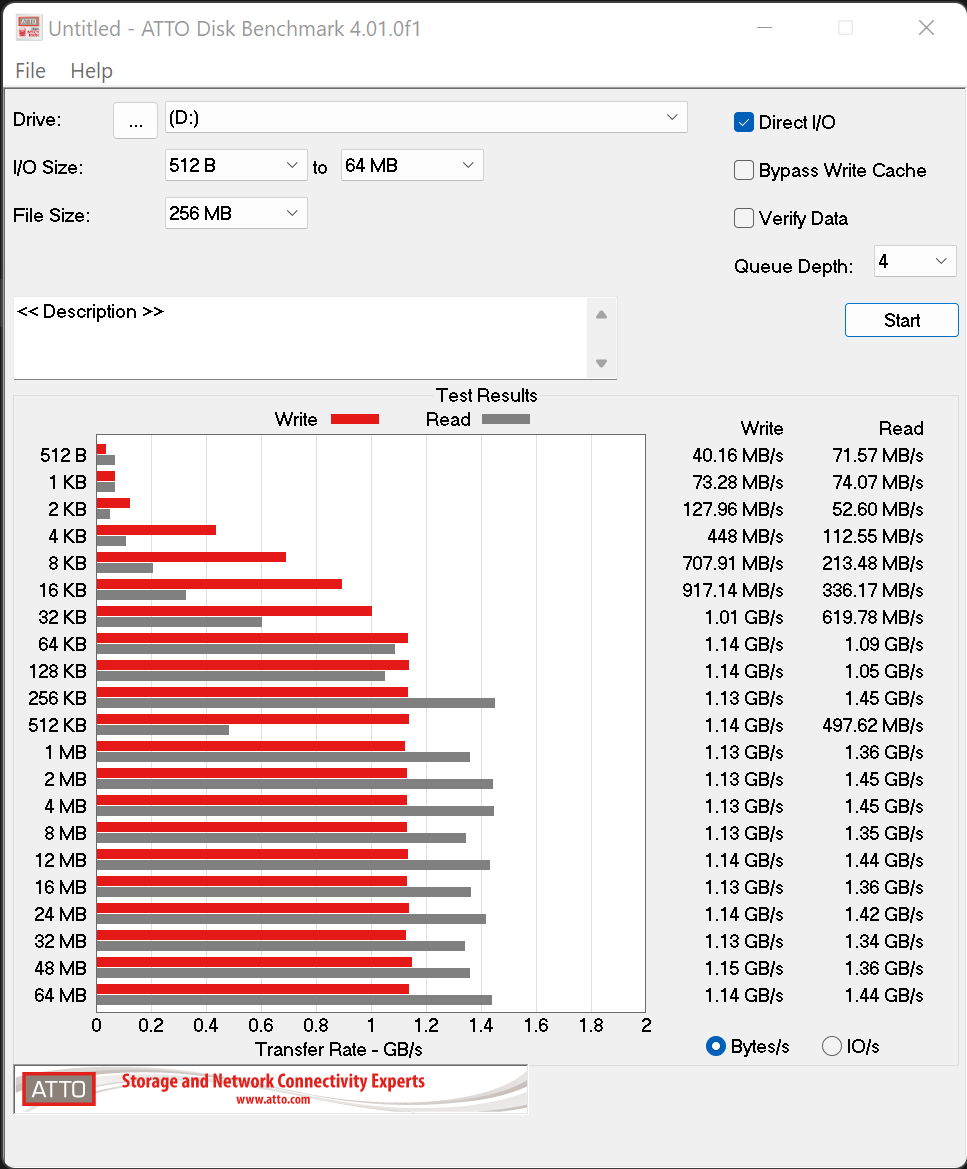Open the Drive (D:) dropdown
Viewport: 967px width, 1169px height.
click(426, 118)
